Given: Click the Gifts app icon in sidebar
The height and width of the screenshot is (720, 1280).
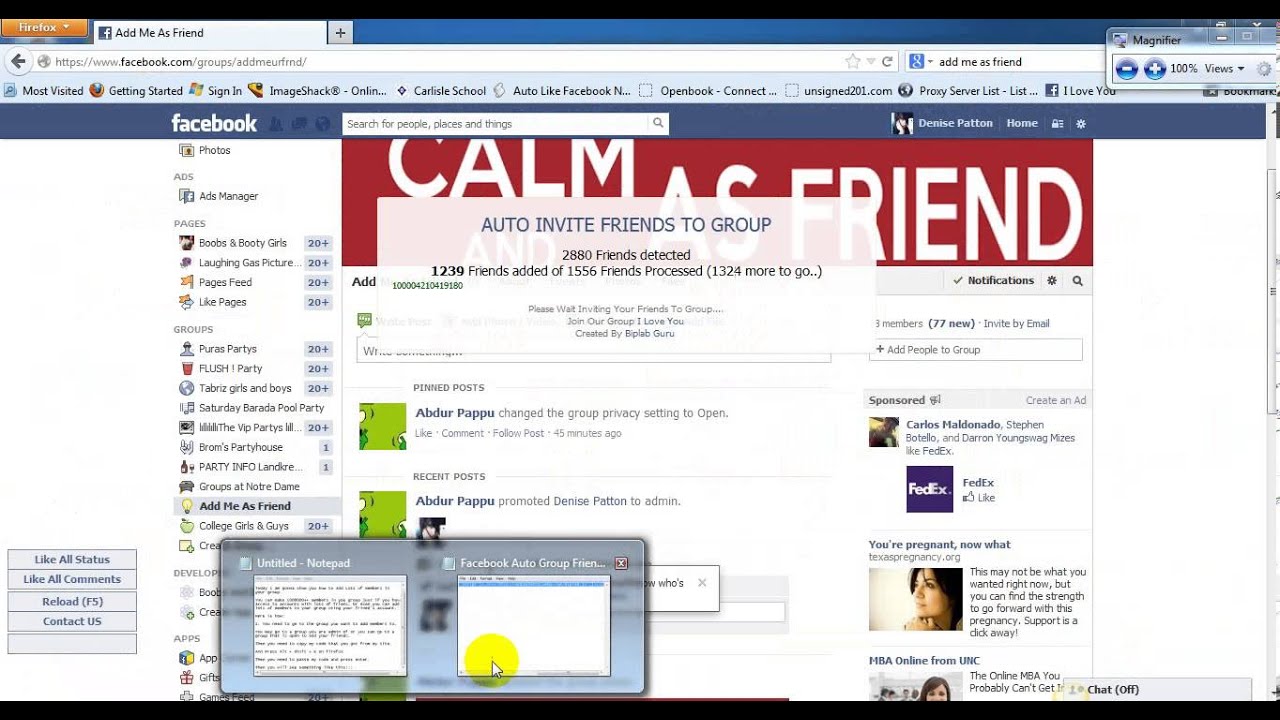Looking at the screenshot, I should click(x=186, y=678).
